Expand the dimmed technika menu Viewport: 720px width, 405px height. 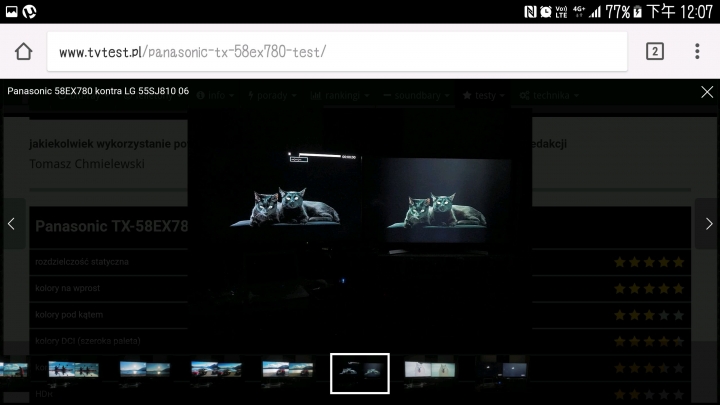tap(549, 96)
